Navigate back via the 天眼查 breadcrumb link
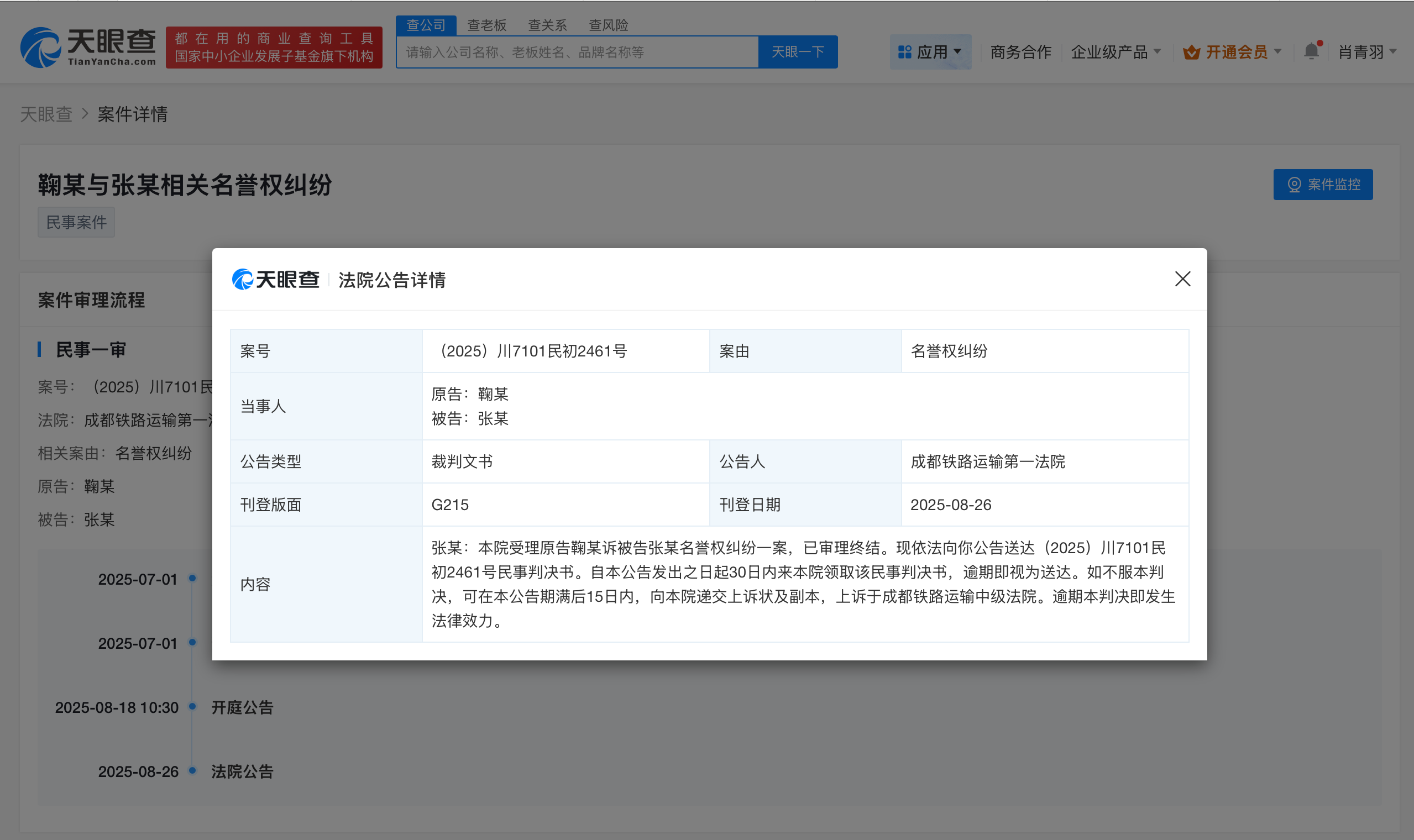 (46, 115)
